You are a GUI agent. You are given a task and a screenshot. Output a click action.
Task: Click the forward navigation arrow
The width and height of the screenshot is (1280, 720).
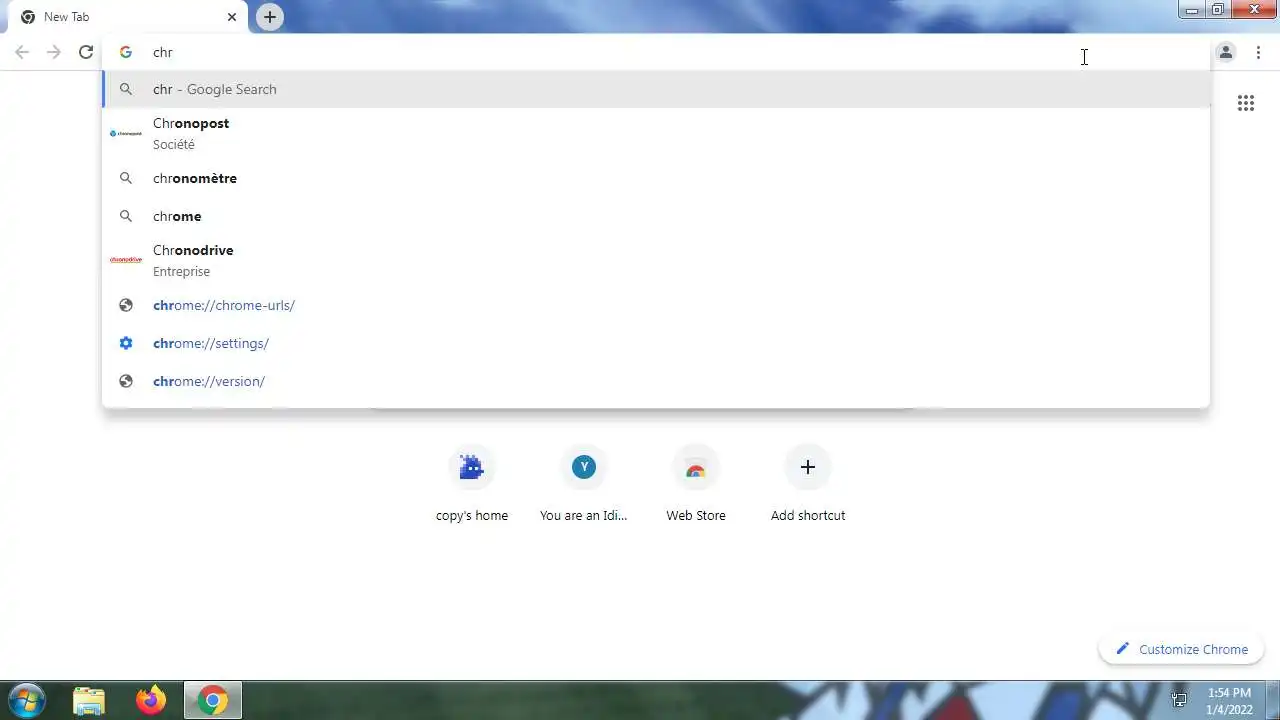point(54,52)
